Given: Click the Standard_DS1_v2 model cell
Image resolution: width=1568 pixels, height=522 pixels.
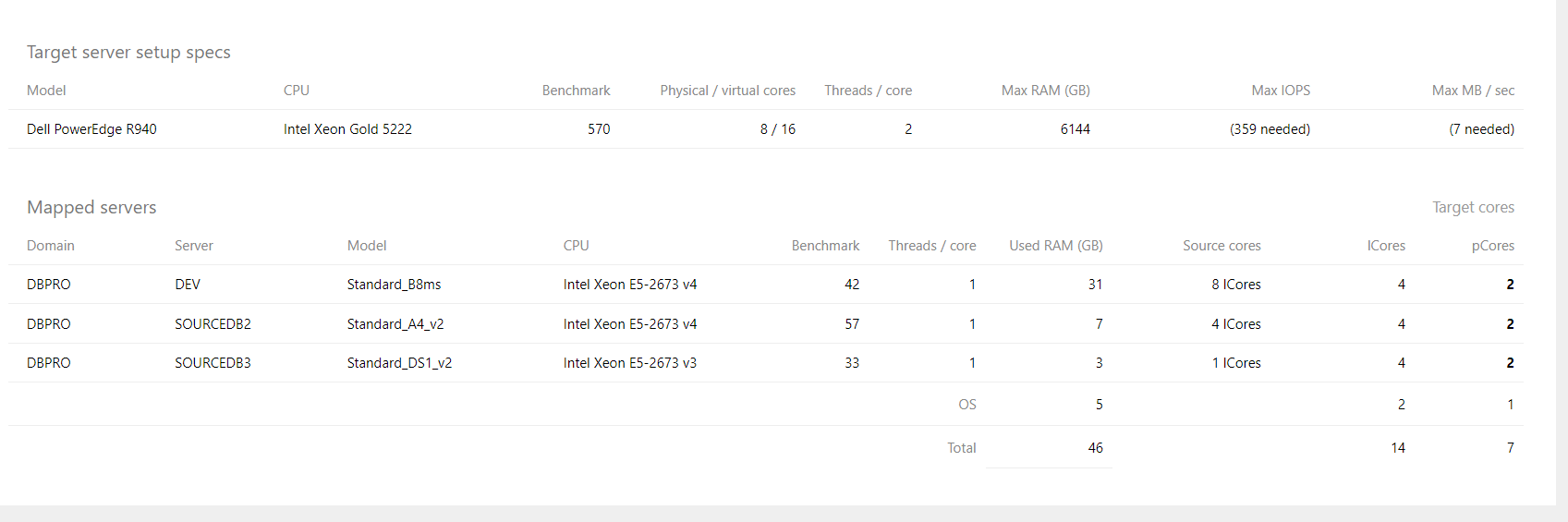Looking at the screenshot, I should tap(399, 363).
